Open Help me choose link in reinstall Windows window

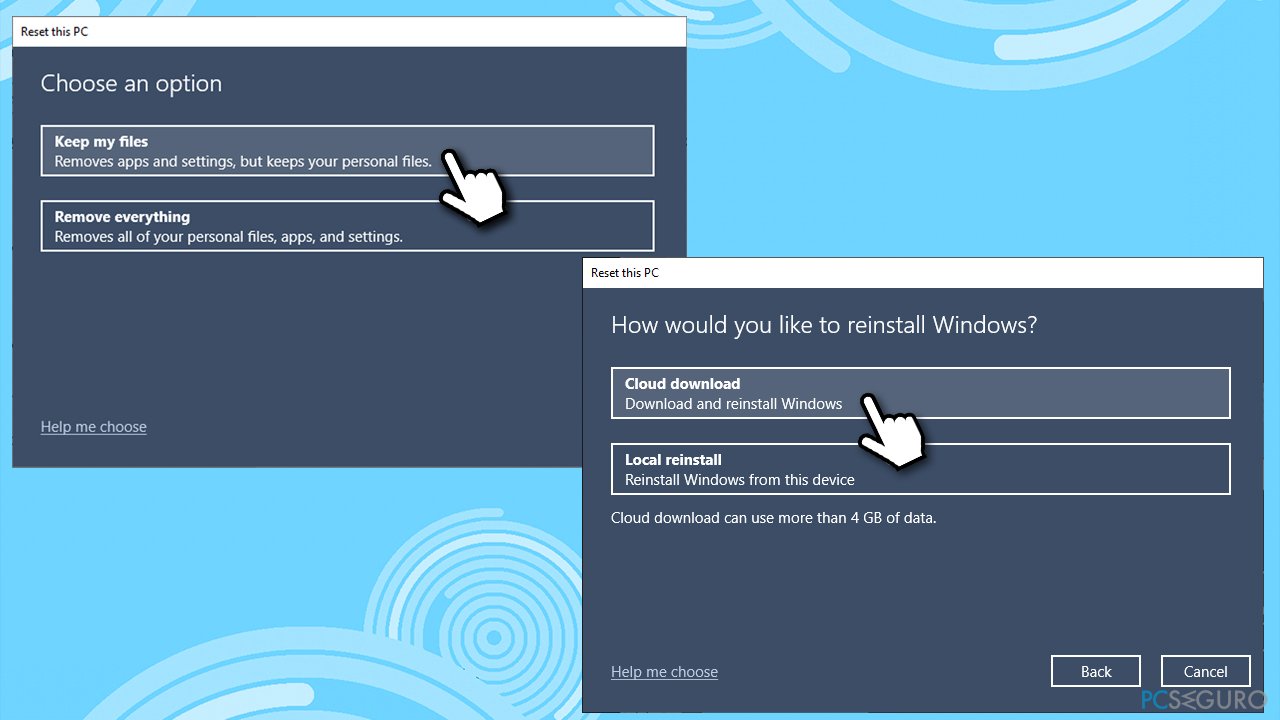click(664, 672)
